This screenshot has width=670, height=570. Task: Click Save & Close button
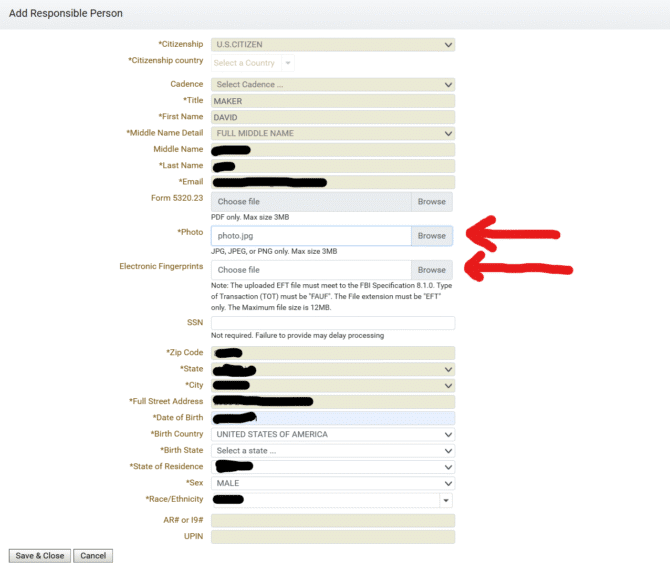pos(39,556)
